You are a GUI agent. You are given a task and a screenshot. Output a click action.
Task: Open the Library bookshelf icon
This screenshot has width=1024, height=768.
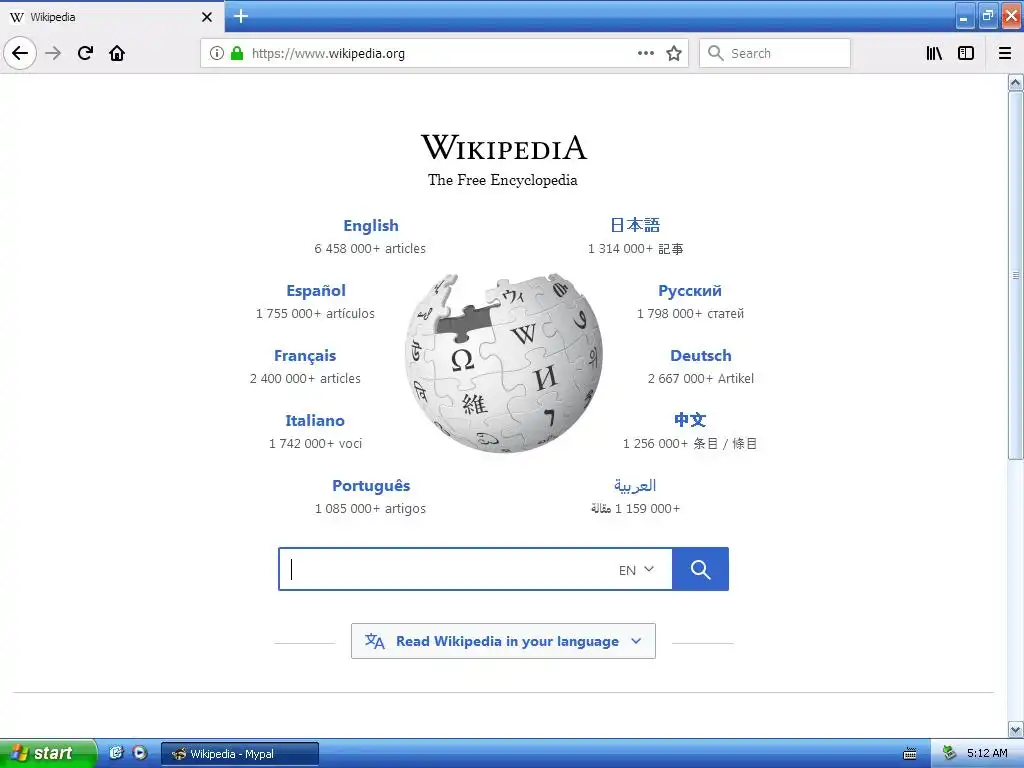point(934,53)
